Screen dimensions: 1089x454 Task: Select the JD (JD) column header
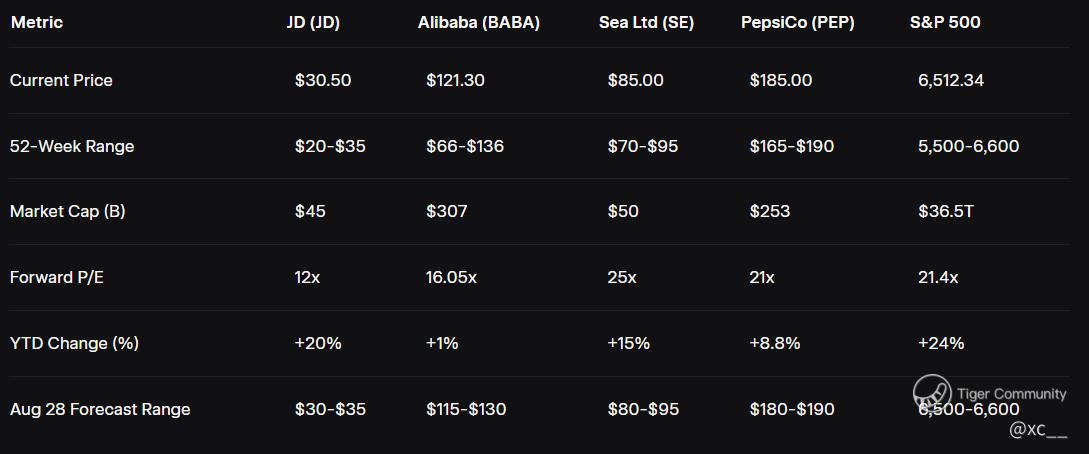click(x=313, y=22)
